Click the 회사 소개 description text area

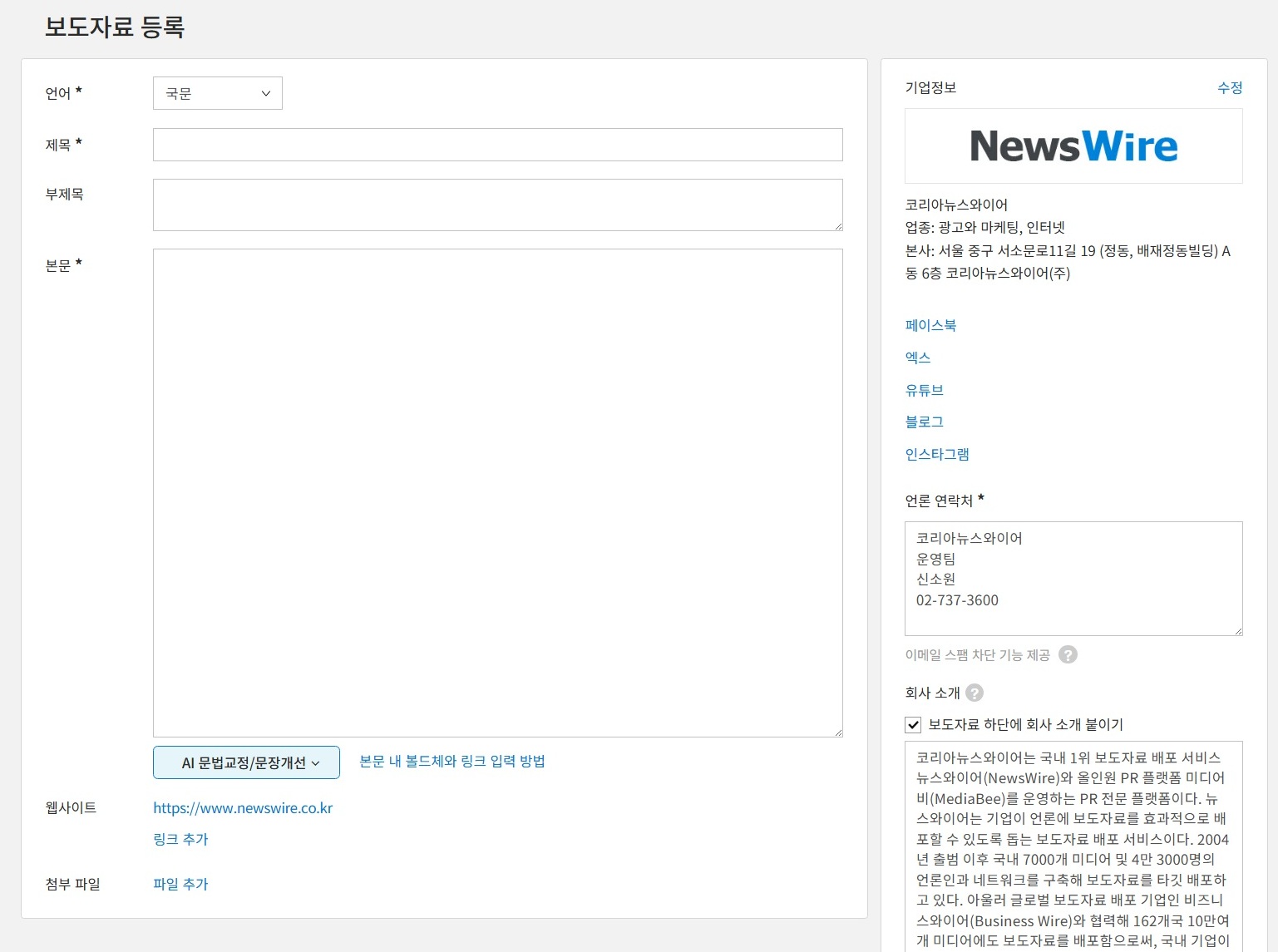(1073, 846)
